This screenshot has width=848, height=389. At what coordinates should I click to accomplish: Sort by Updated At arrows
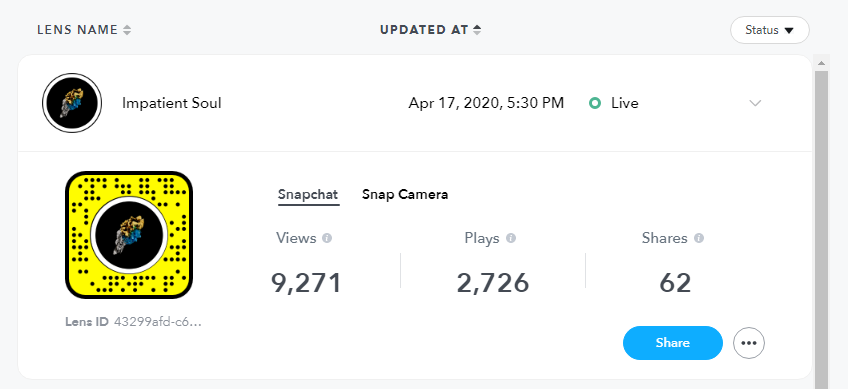point(476,30)
